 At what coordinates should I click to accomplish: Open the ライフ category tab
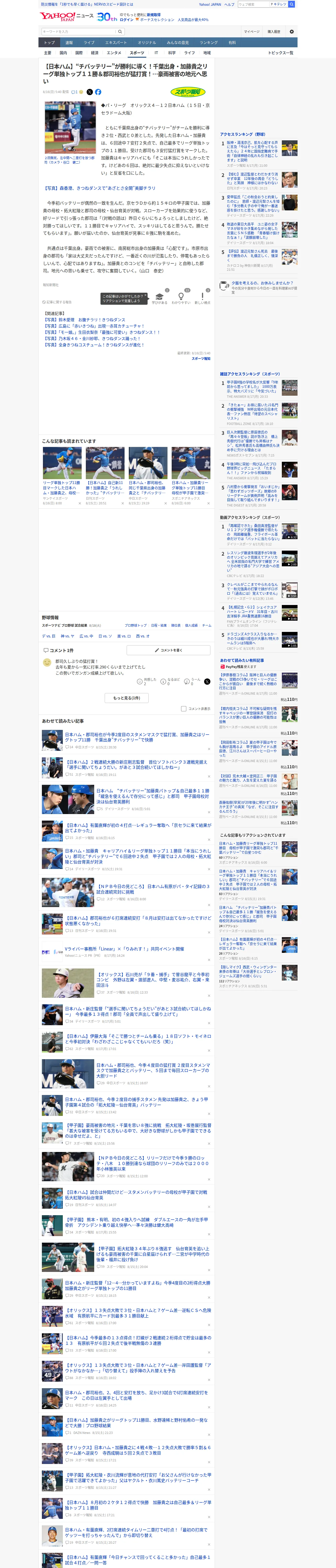(x=190, y=53)
